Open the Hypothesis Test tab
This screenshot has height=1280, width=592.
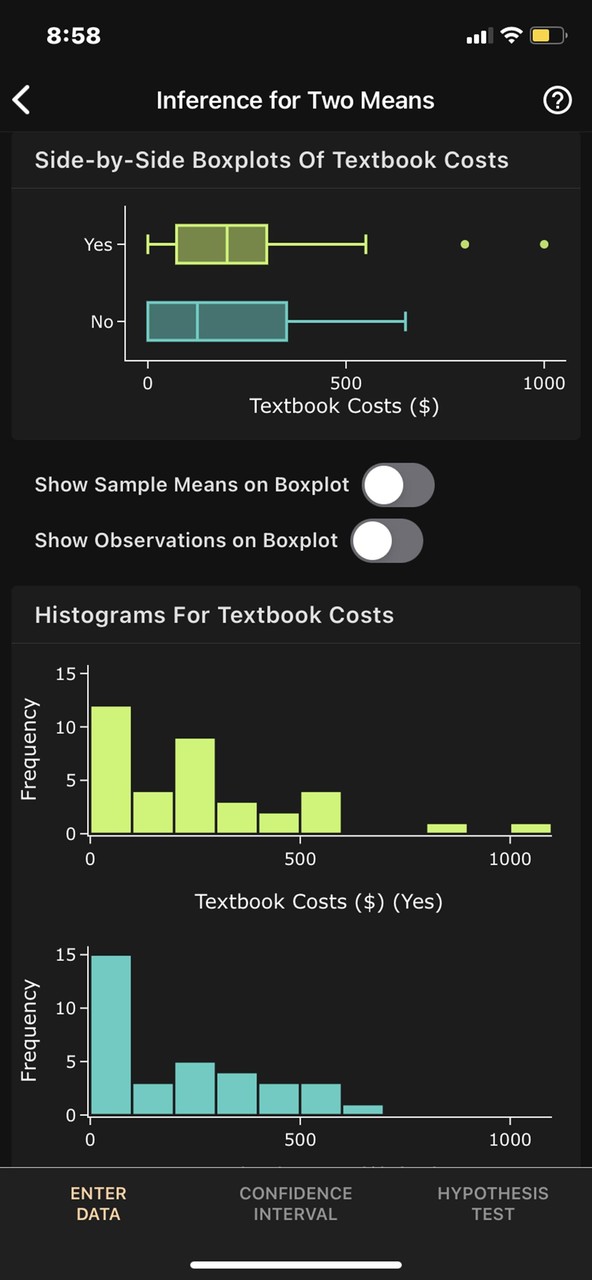493,1203
